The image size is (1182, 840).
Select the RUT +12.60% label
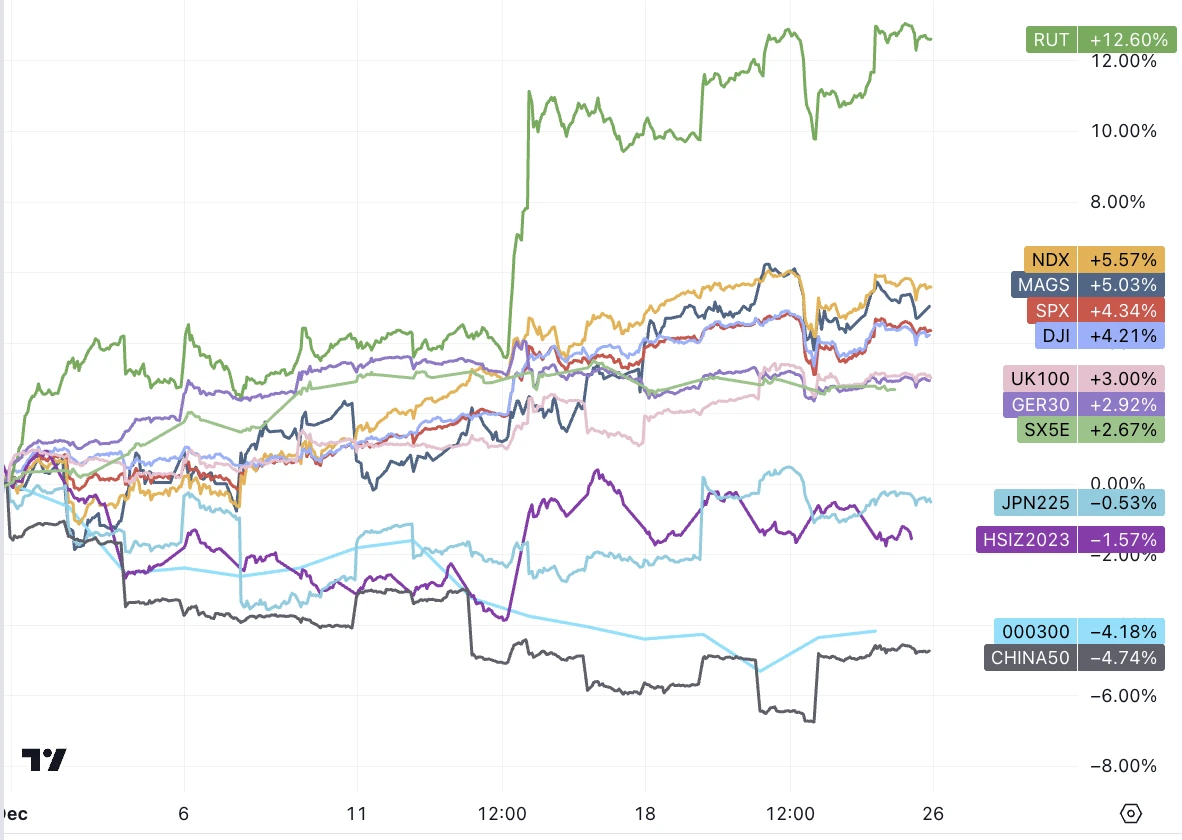point(1101,39)
